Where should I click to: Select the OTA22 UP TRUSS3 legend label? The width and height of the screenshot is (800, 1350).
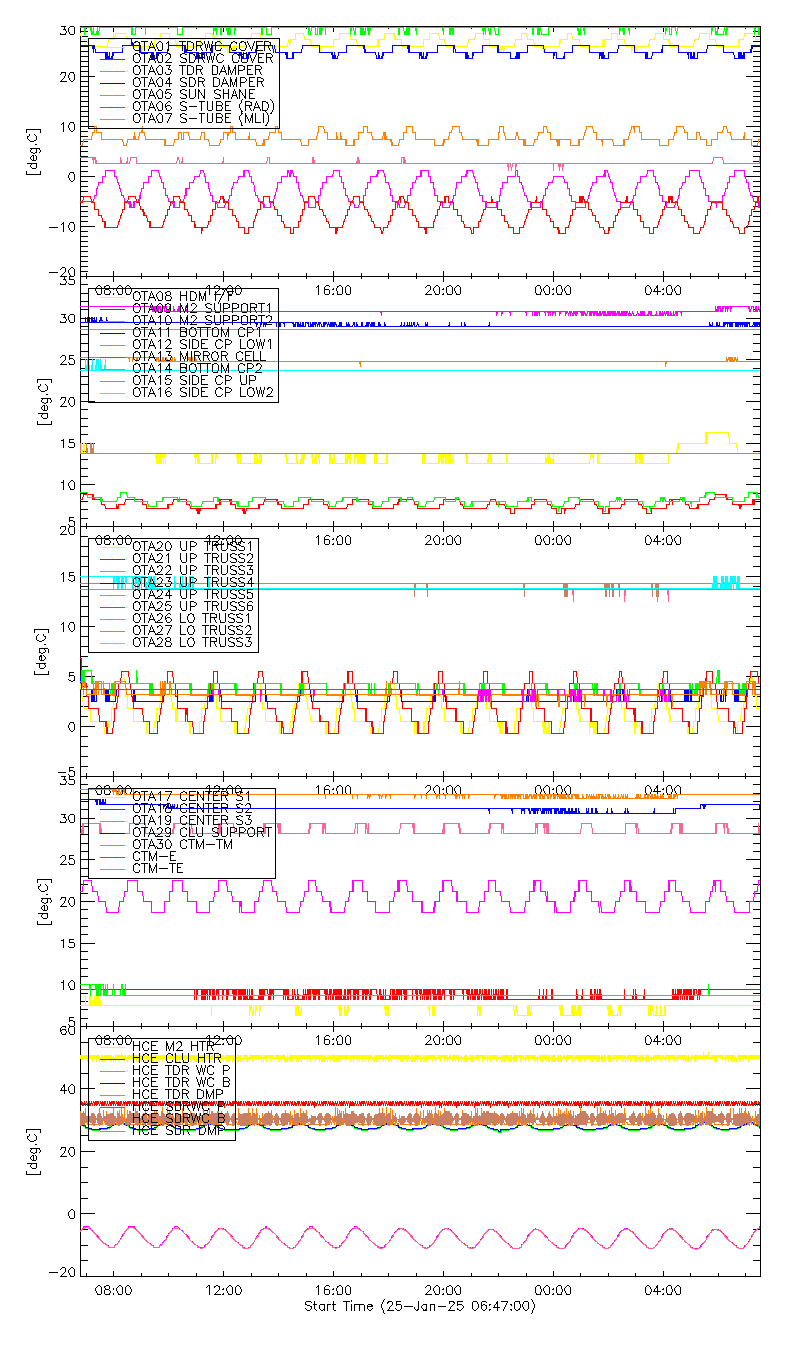click(x=193, y=570)
